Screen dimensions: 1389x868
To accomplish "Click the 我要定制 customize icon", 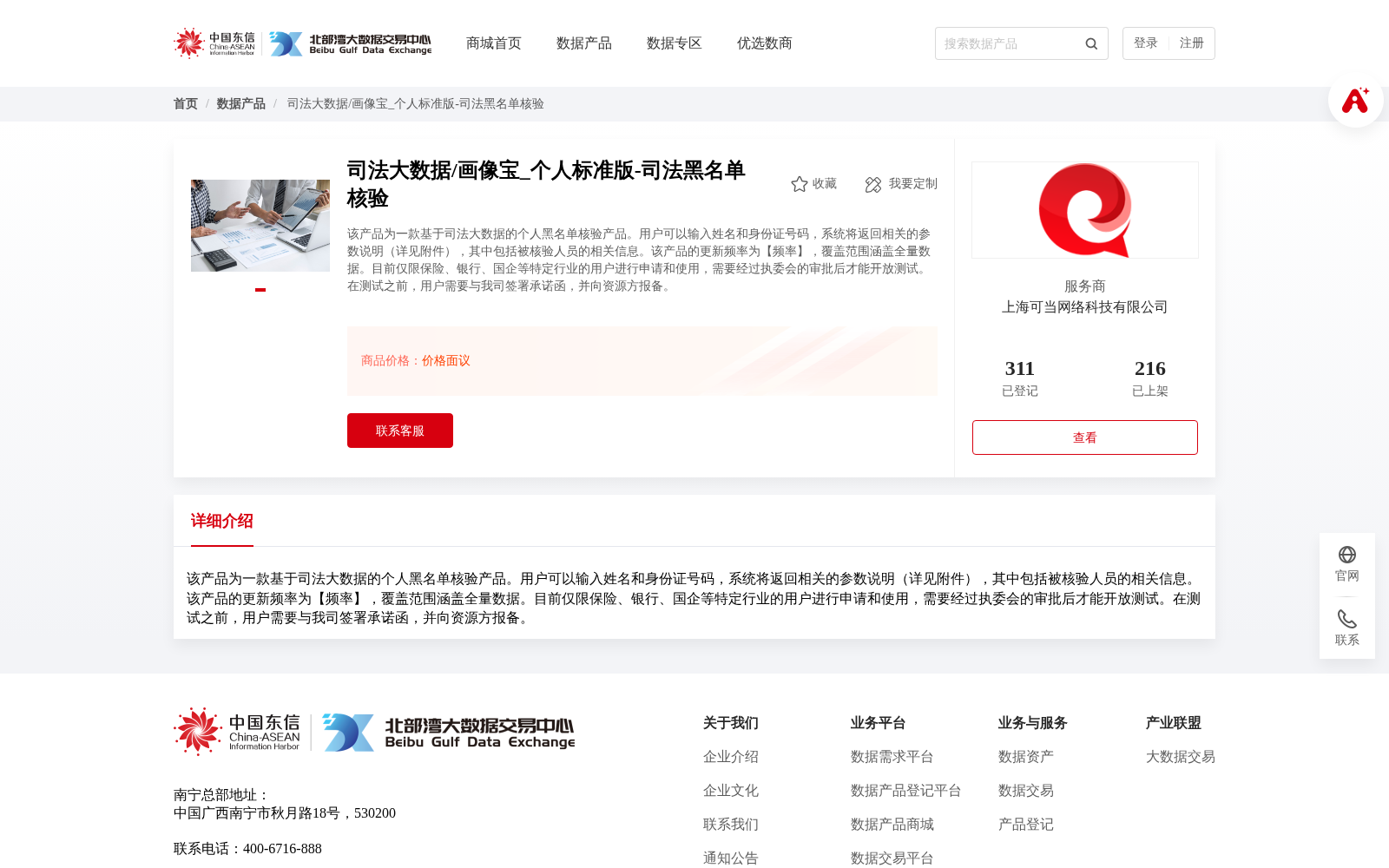I will pos(873,184).
